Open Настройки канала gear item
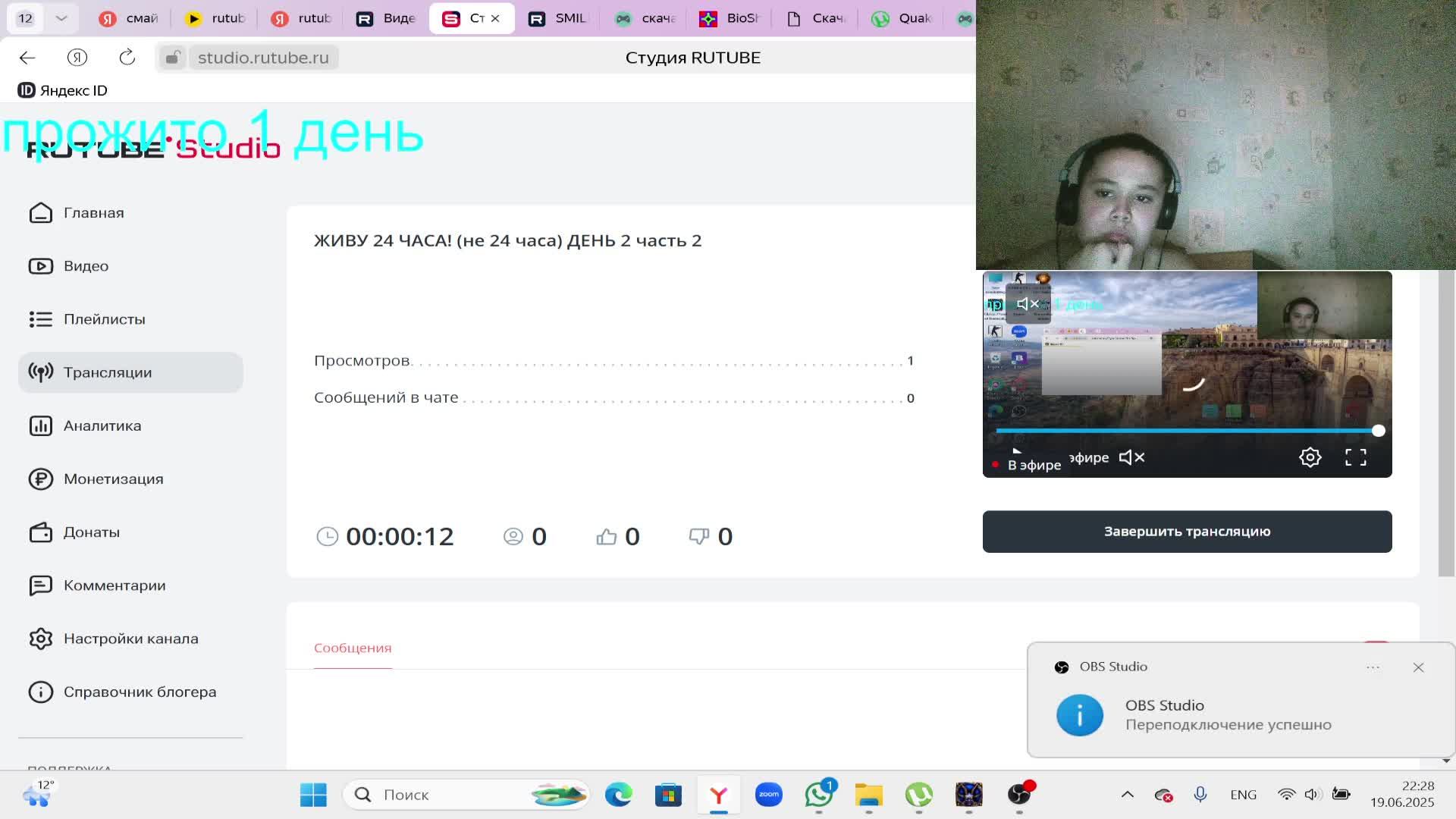Image resolution: width=1456 pixels, height=819 pixels. 130,639
